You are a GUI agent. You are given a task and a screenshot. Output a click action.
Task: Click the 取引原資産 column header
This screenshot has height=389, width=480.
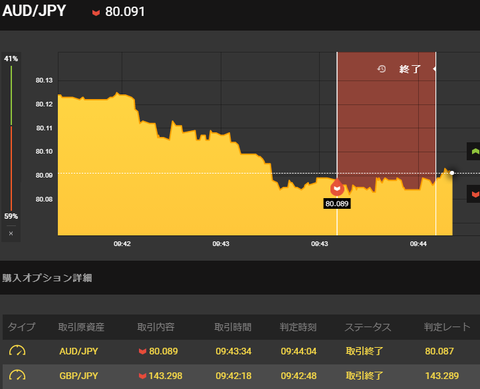pyautogui.click(x=81, y=327)
